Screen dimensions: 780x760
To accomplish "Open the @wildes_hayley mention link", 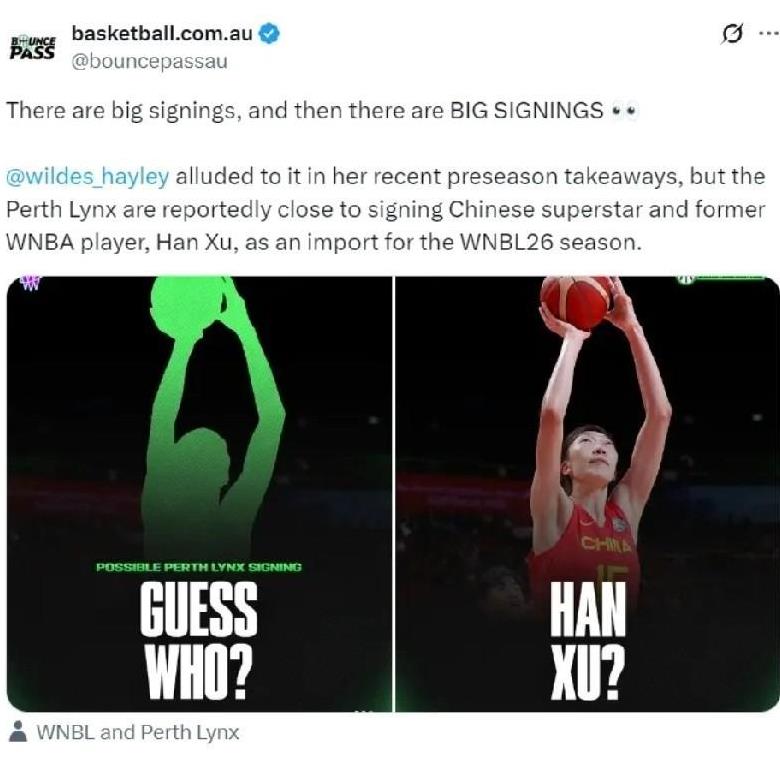I will (x=88, y=177).
